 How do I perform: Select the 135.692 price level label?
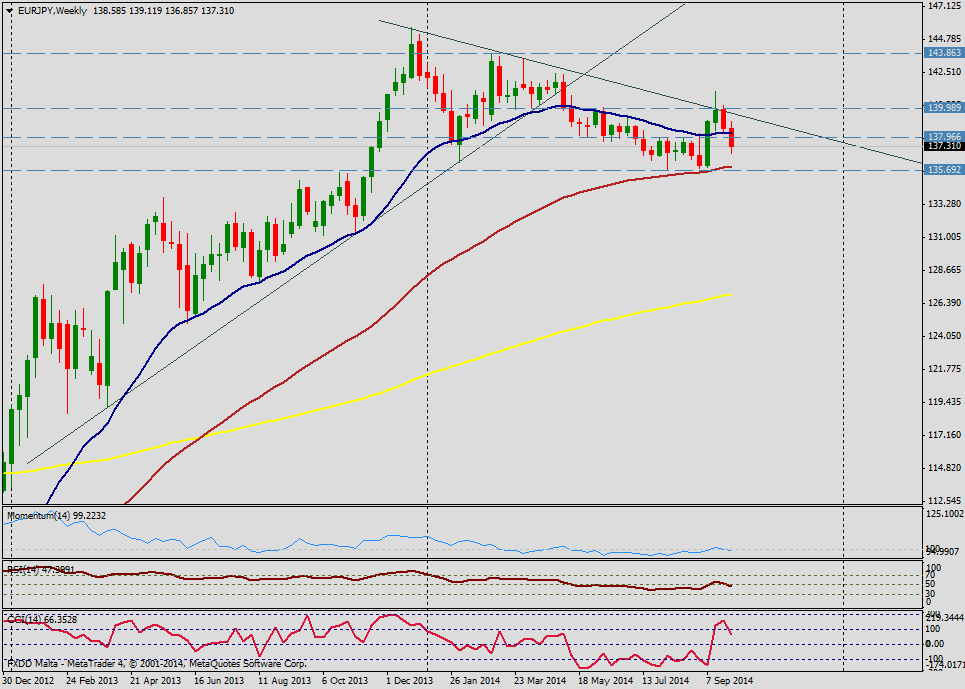tap(944, 170)
